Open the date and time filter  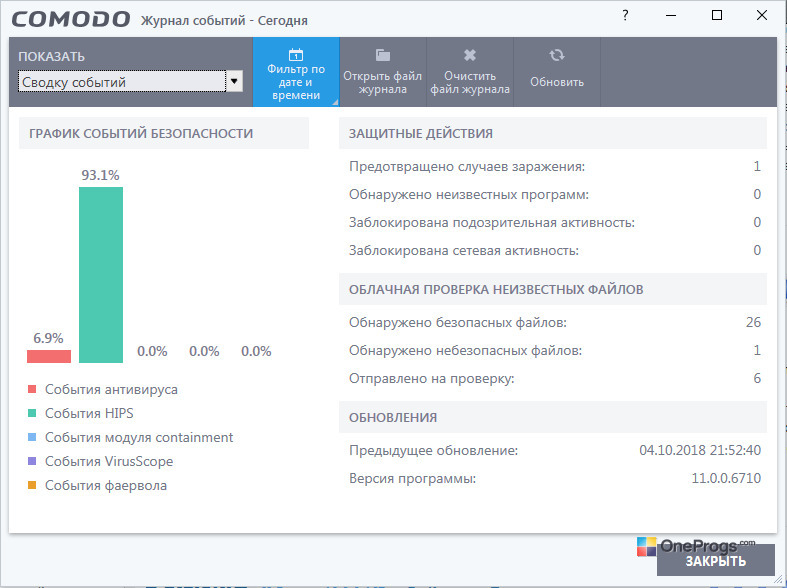click(x=296, y=72)
